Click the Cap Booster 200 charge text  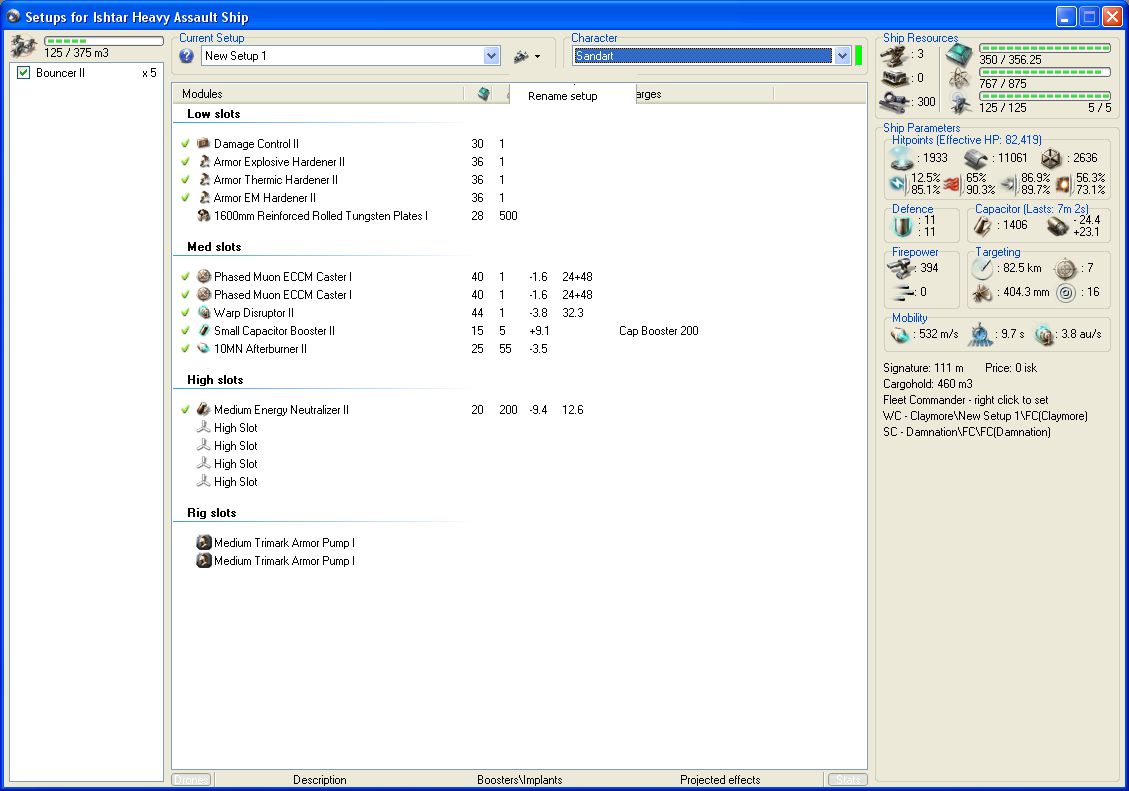point(658,331)
